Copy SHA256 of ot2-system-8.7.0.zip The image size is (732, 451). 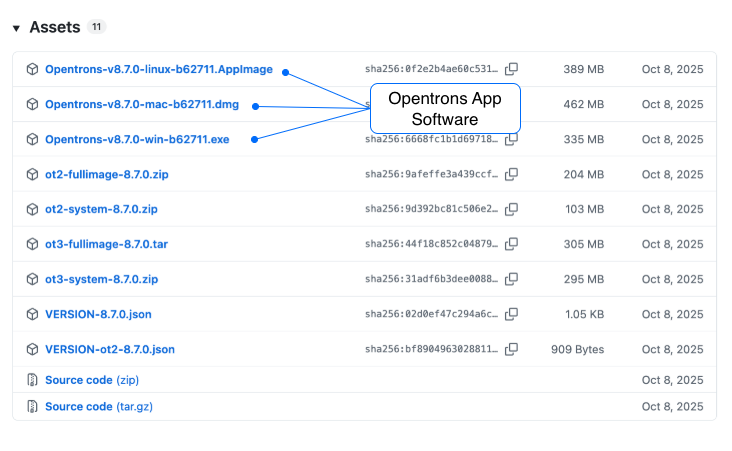pyautogui.click(x=512, y=209)
